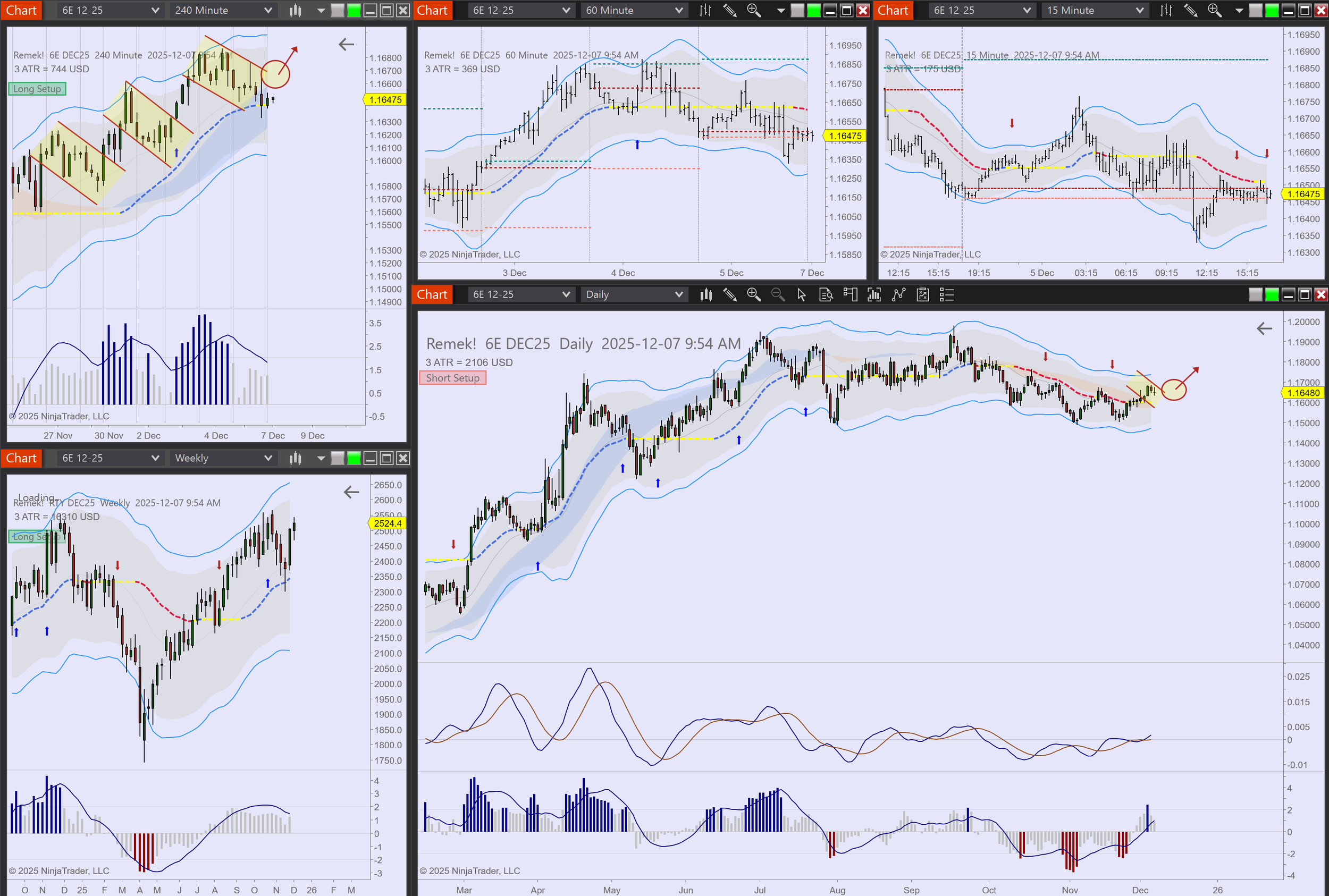Click green link color square in Daily chart
The width and height of the screenshot is (1329, 896).
point(1273,294)
